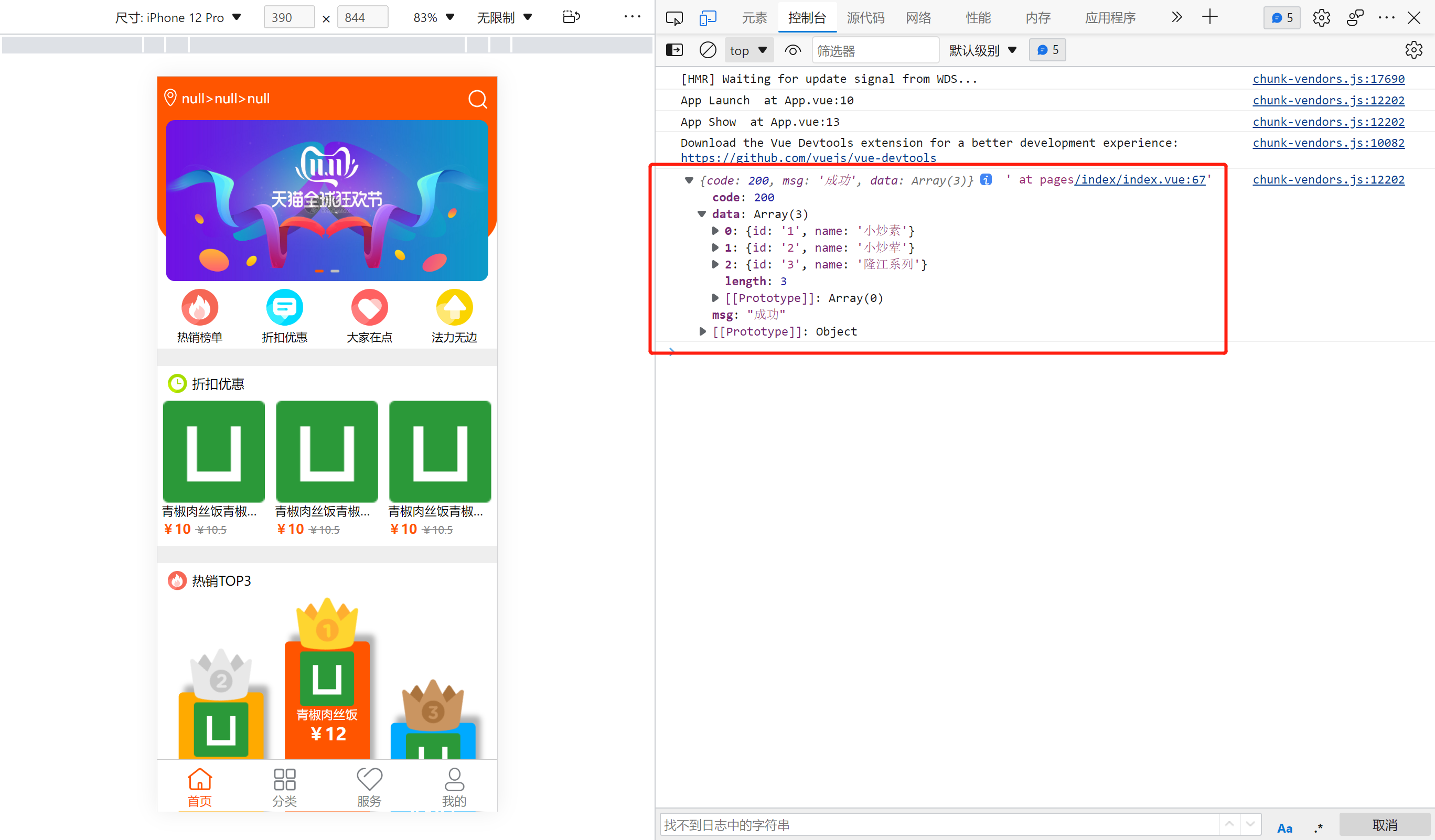Image resolution: width=1435 pixels, height=840 pixels.
Task: Open the 83% zoom dropdown
Action: [x=433, y=18]
